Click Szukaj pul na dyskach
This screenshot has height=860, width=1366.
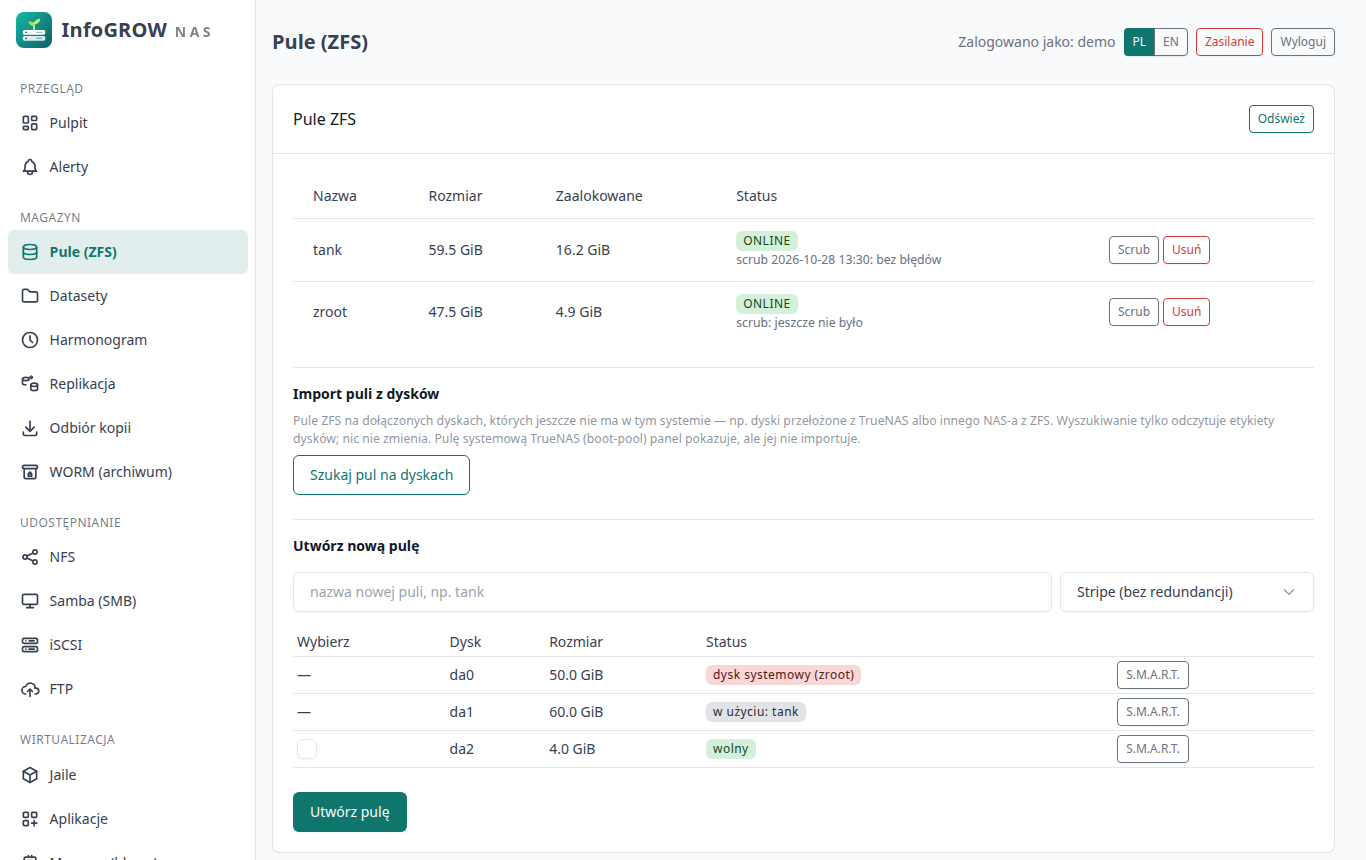click(x=381, y=475)
